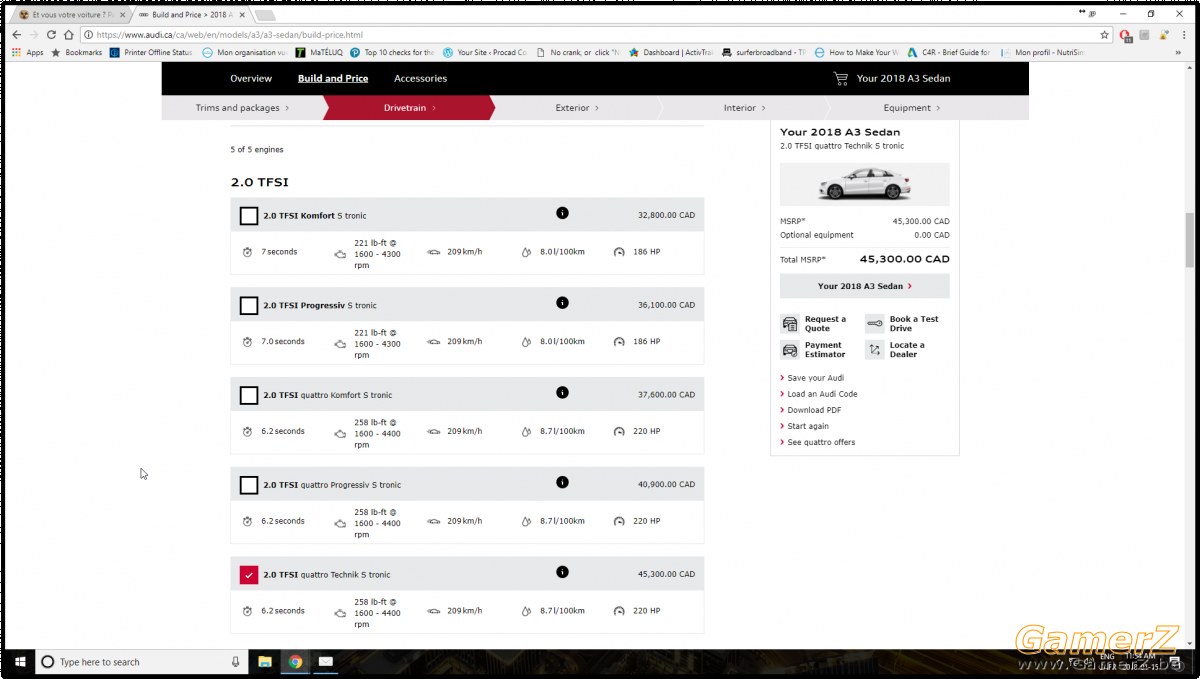Viewport: 1200px width, 679px height.
Task: Click the browser Back arrow
Action: point(17,34)
